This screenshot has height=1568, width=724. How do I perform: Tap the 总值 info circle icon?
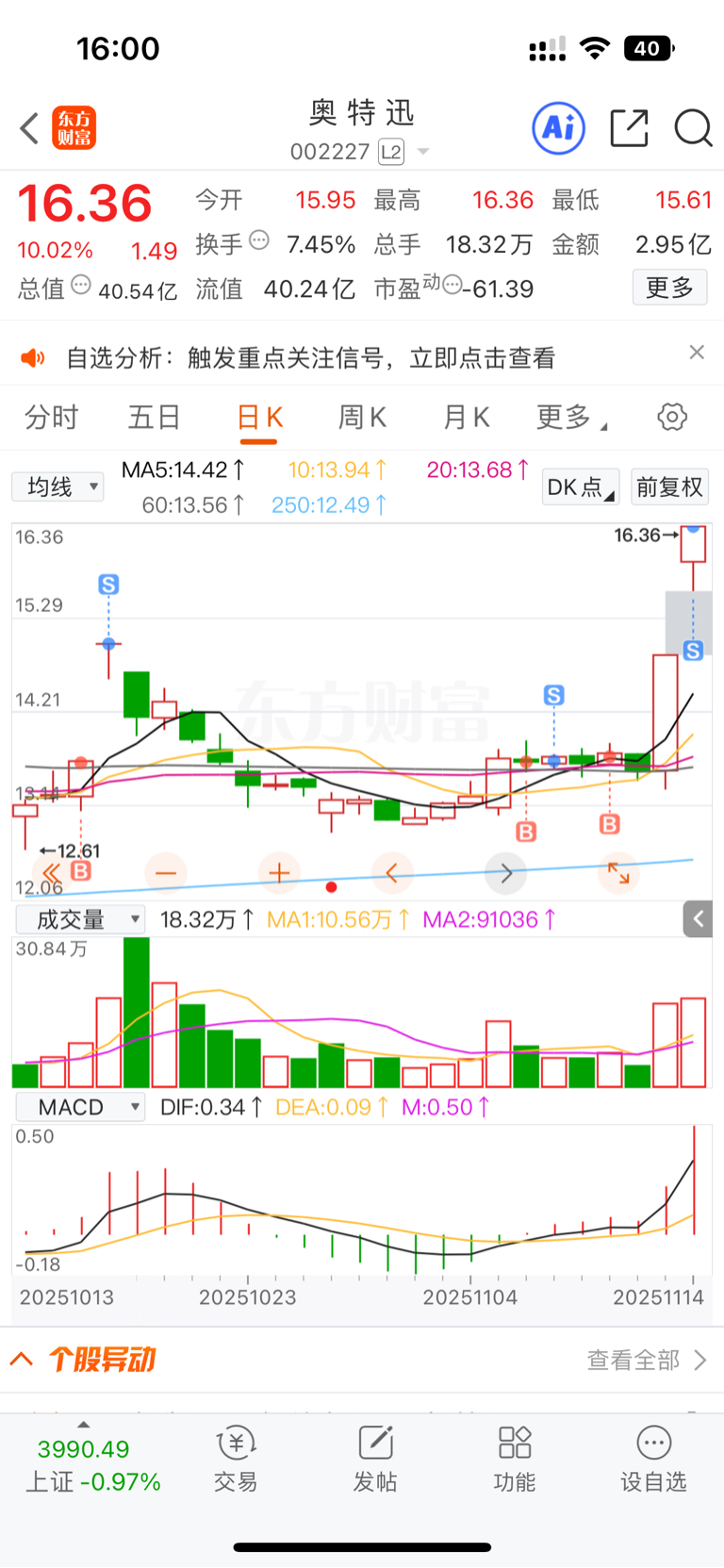tap(81, 284)
